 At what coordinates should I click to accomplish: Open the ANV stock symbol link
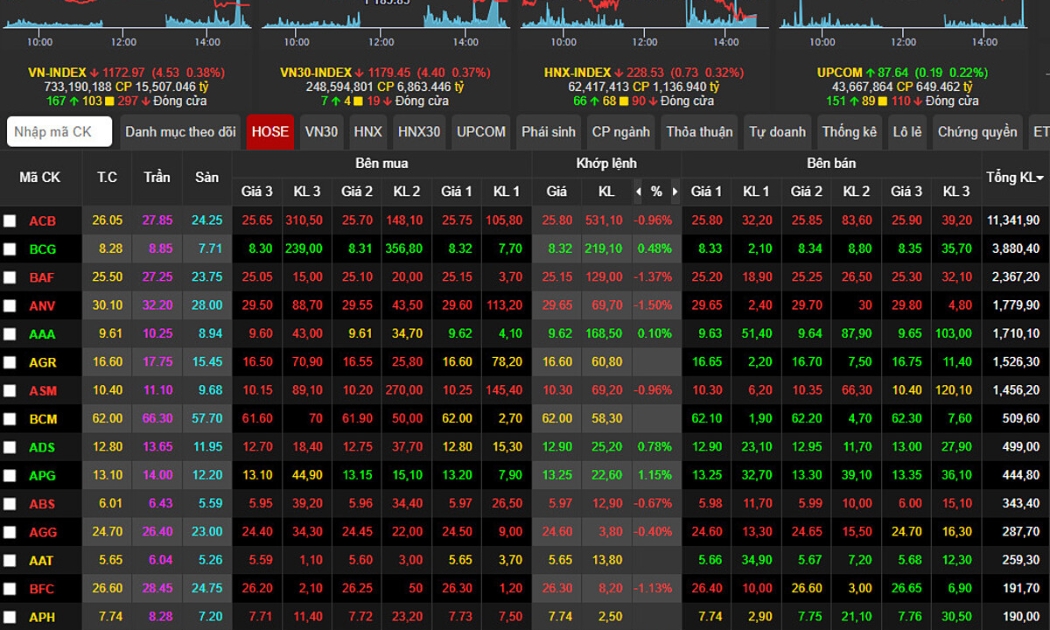pyautogui.click(x=42, y=305)
